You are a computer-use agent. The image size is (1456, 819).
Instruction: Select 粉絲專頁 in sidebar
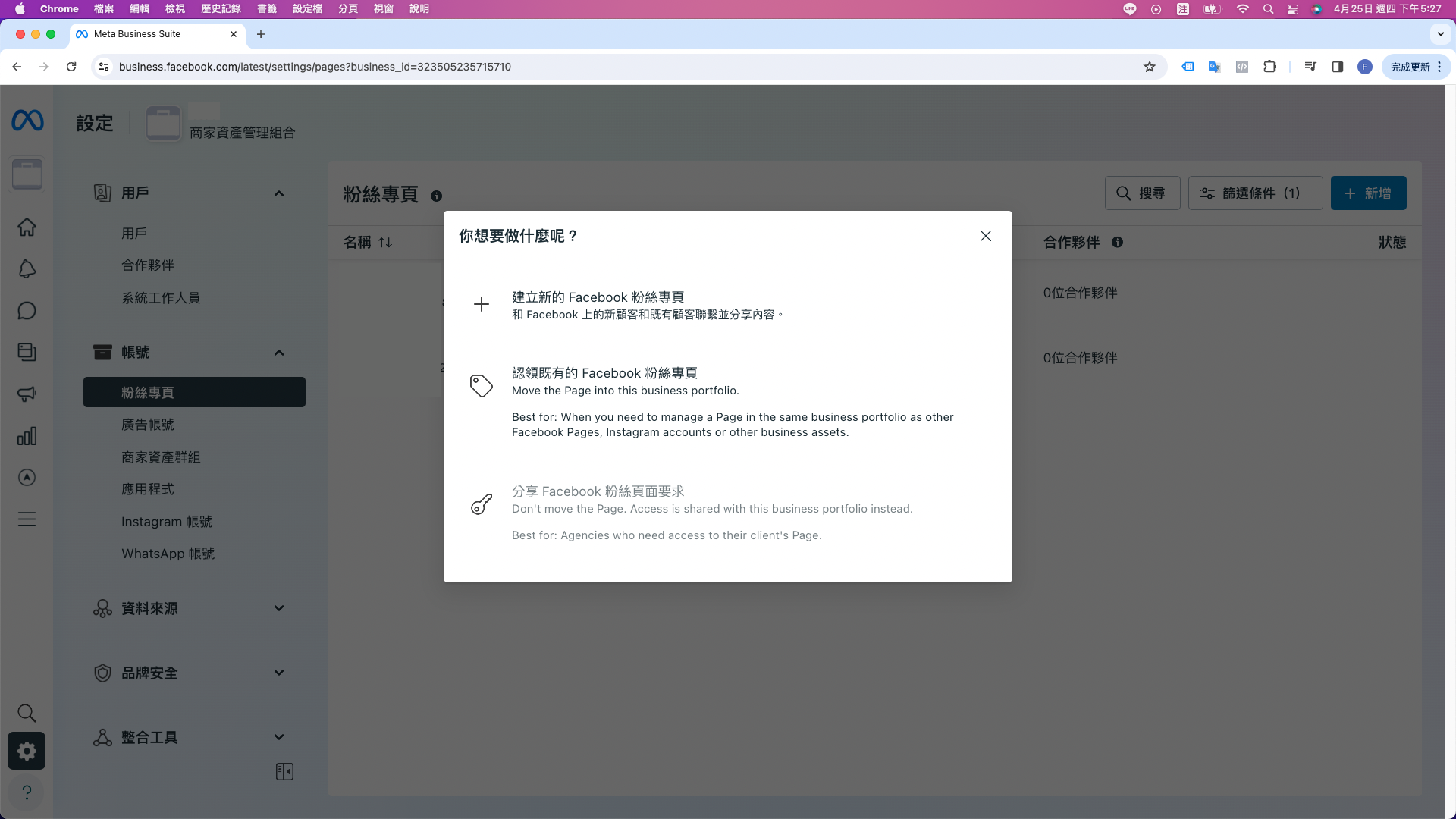(x=194, y=392)
